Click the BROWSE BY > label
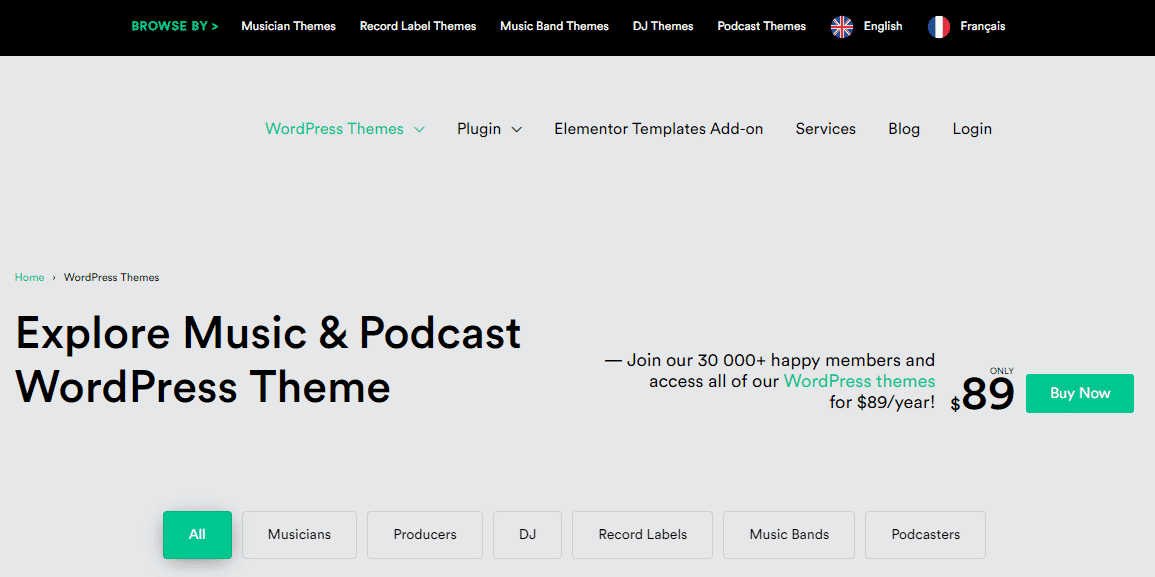The image size is (1155, 577). (x=175, y=27)
